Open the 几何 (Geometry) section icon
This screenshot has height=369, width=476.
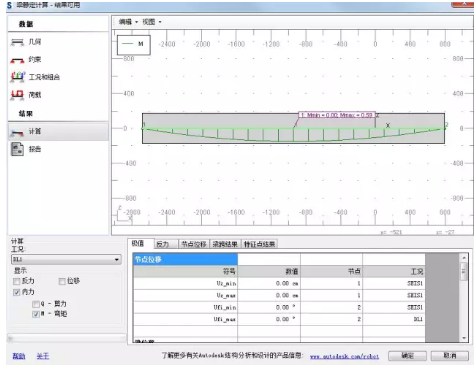[x=18, y=42]
